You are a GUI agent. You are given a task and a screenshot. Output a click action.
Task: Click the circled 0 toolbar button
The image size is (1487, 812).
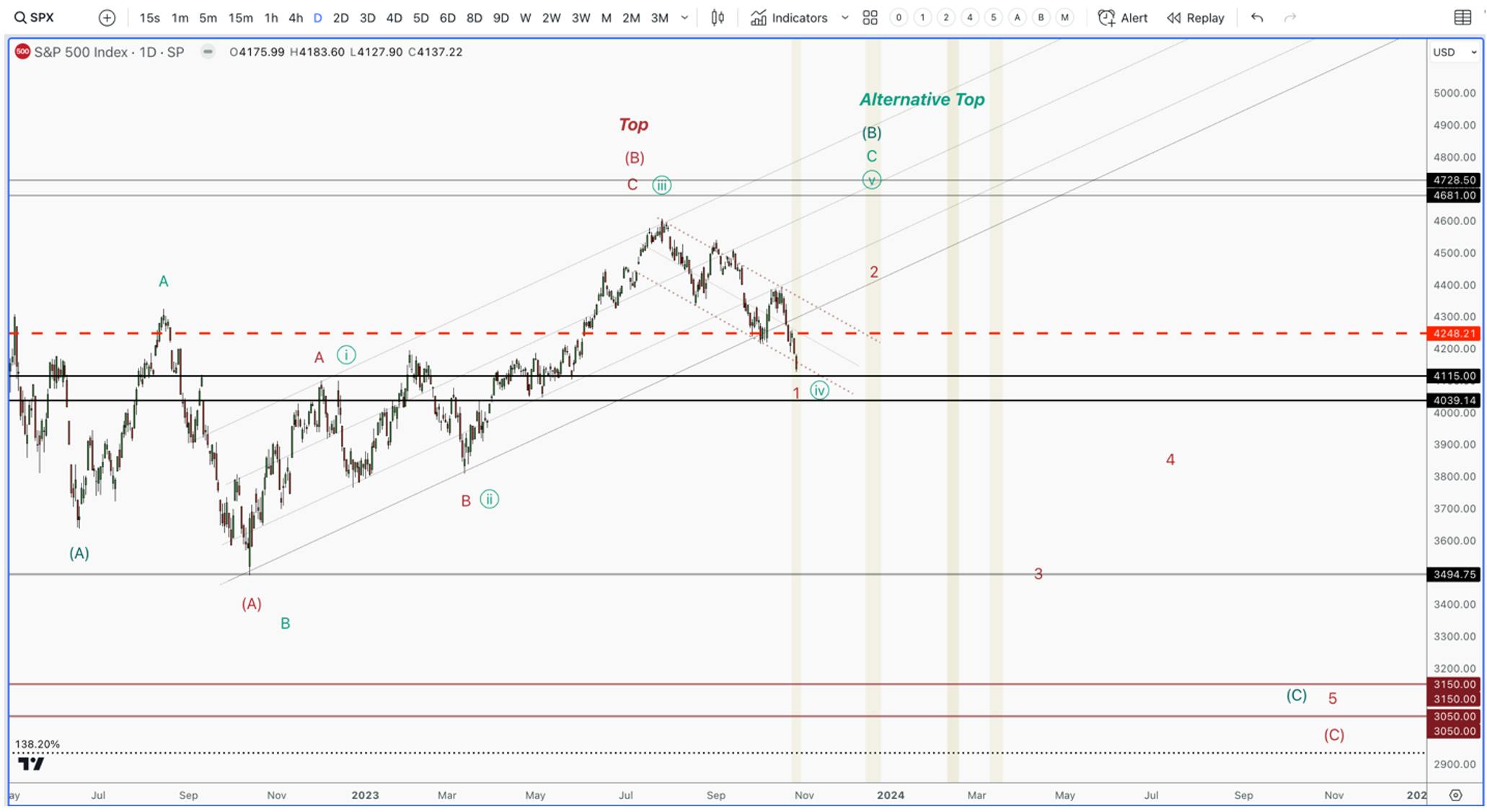click(899, 17)
